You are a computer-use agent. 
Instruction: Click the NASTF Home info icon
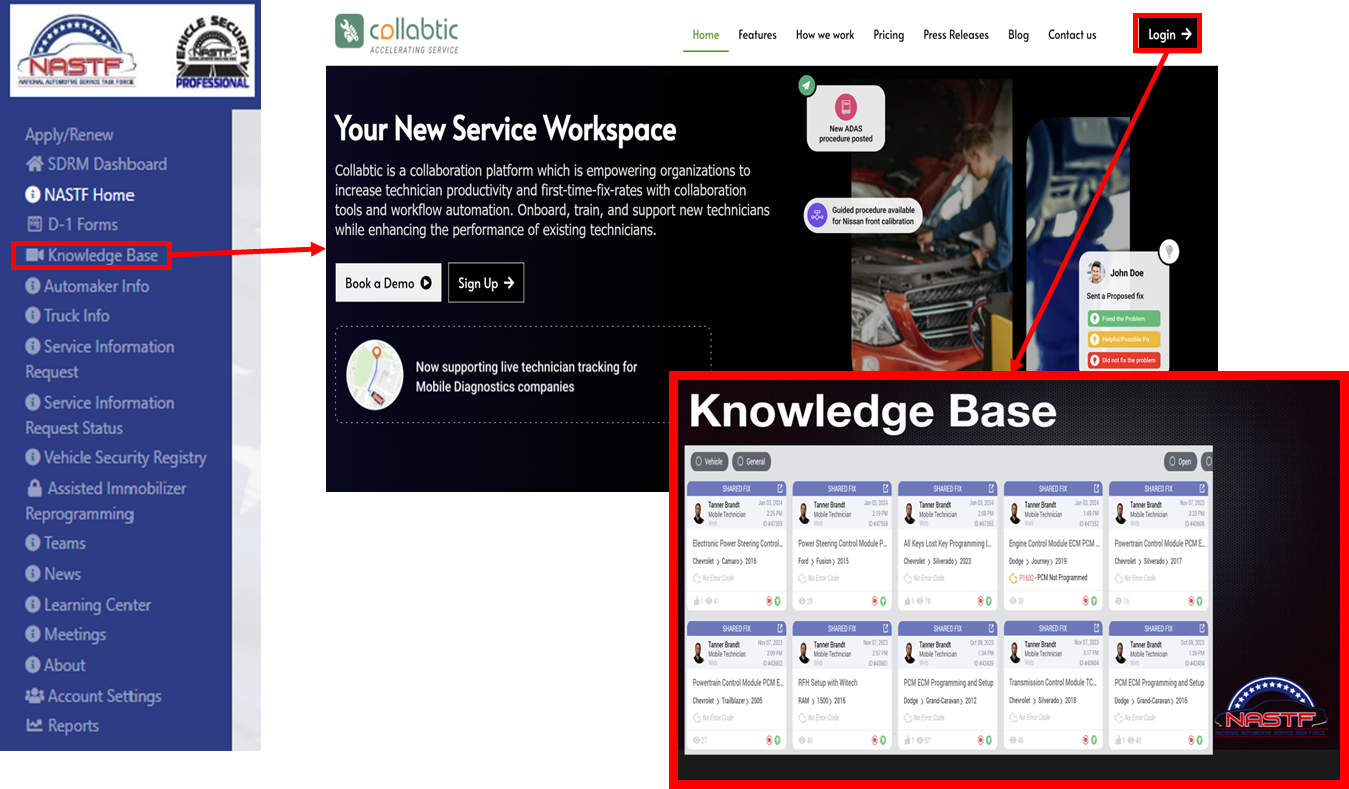(33, 195)
